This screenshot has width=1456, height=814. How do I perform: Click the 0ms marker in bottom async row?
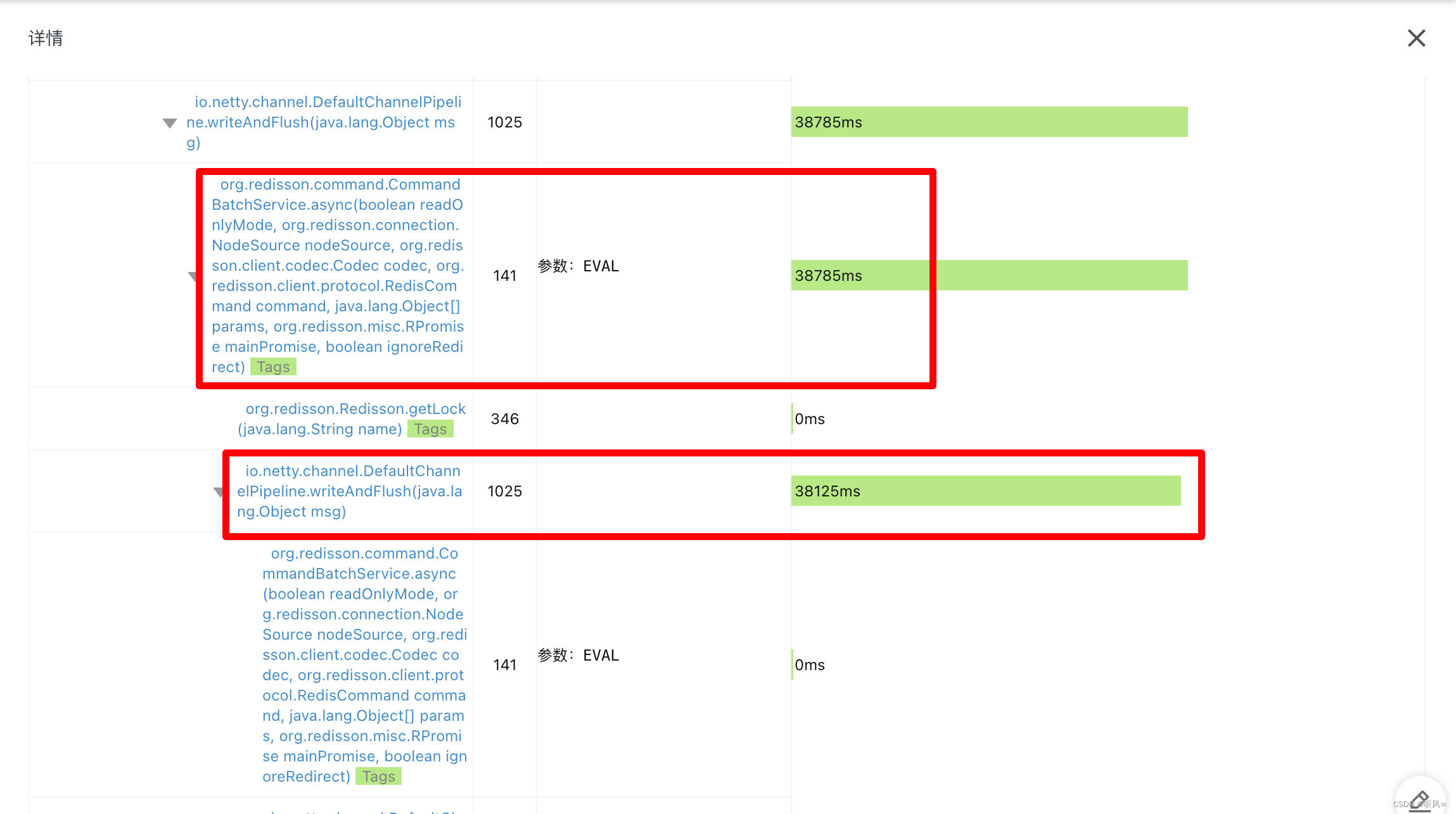[x=809, y=665]
